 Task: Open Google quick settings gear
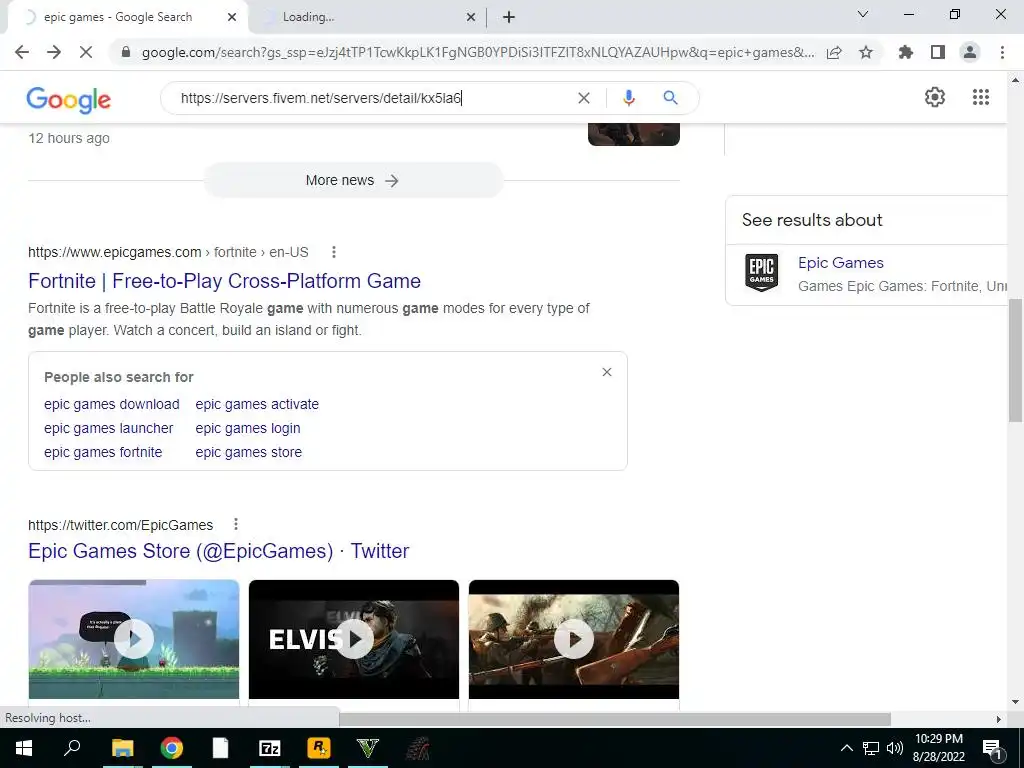point(935,97)
